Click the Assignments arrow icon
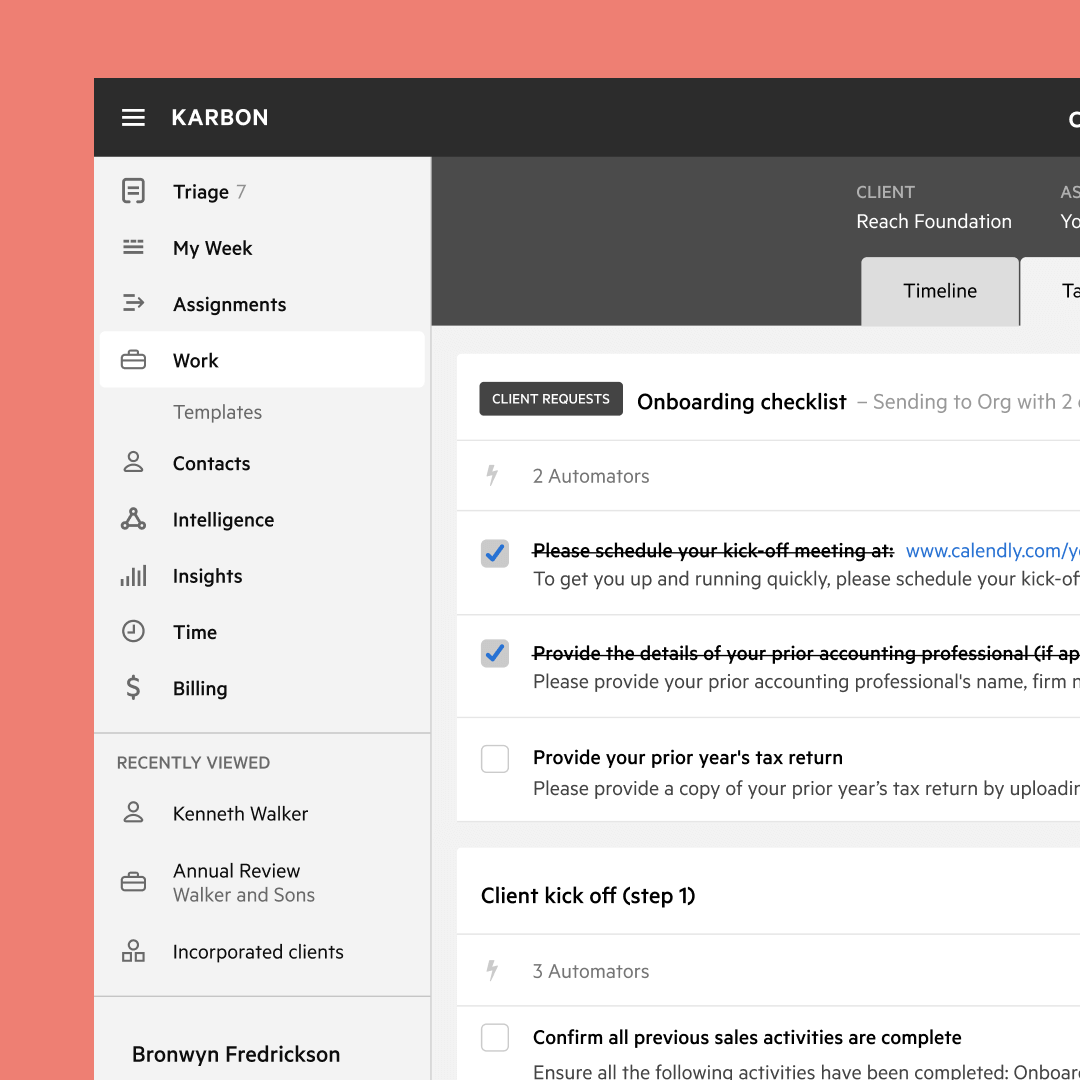This screenshot has width=1080, height=1080. tap(133, 303)
